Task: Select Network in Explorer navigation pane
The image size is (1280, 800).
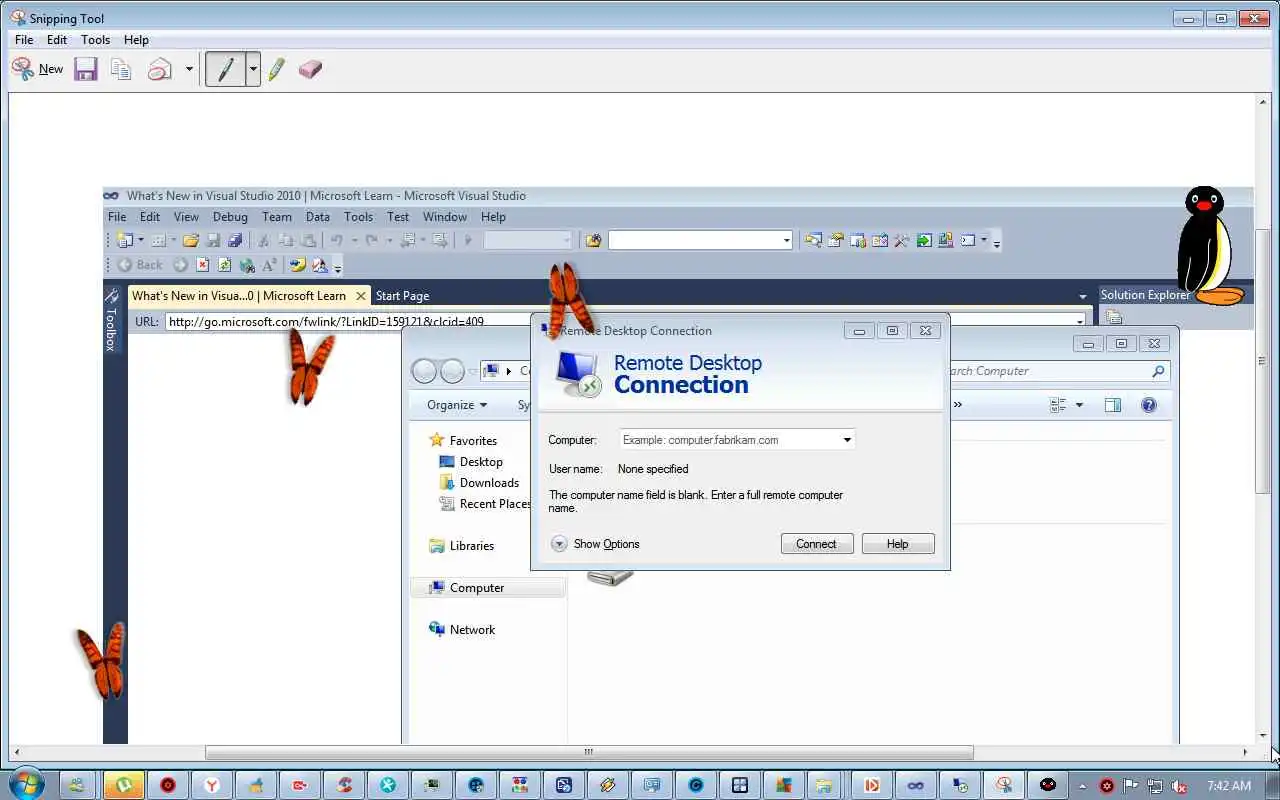Action: (462, 630)
